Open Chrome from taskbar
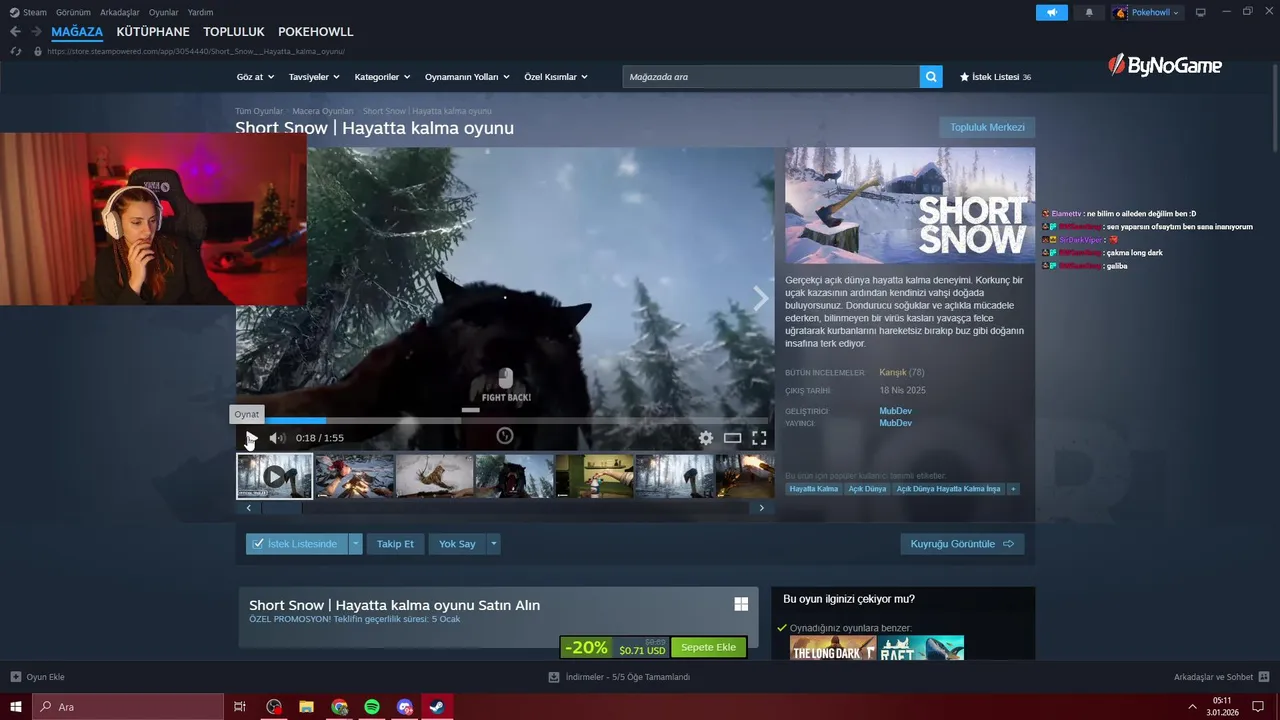This screenshot has width=1280, height=720. 339,707
